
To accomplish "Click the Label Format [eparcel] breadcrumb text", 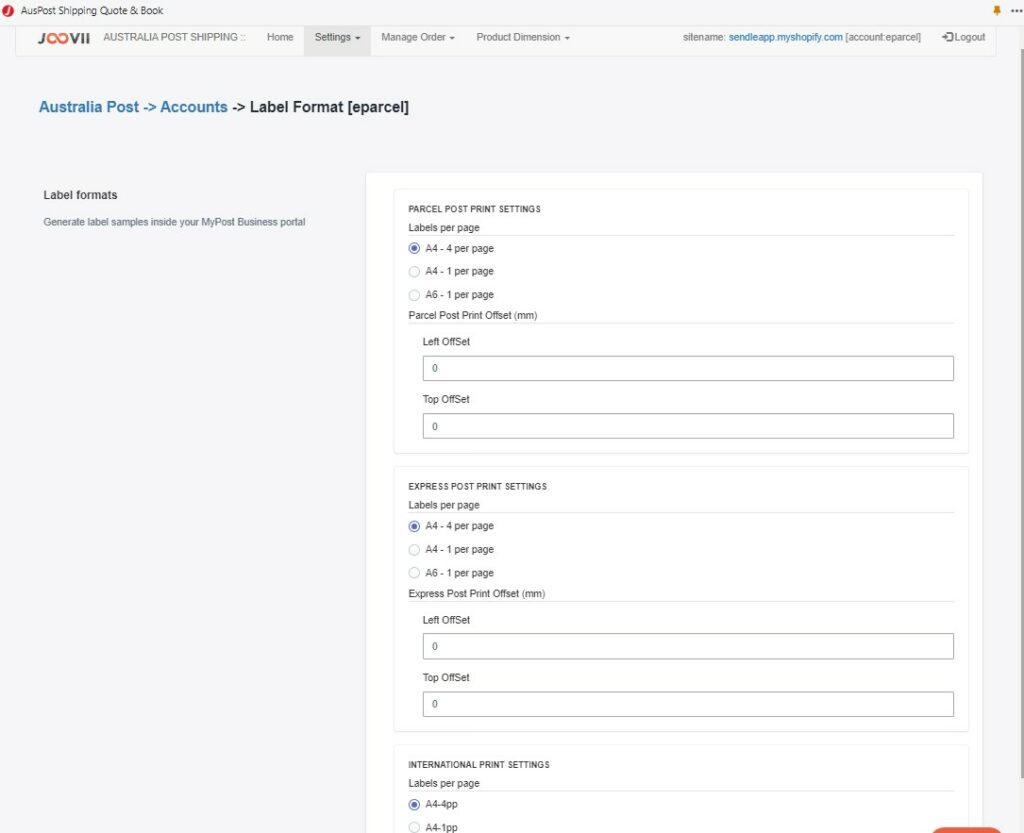I will [x=329, y=107].
